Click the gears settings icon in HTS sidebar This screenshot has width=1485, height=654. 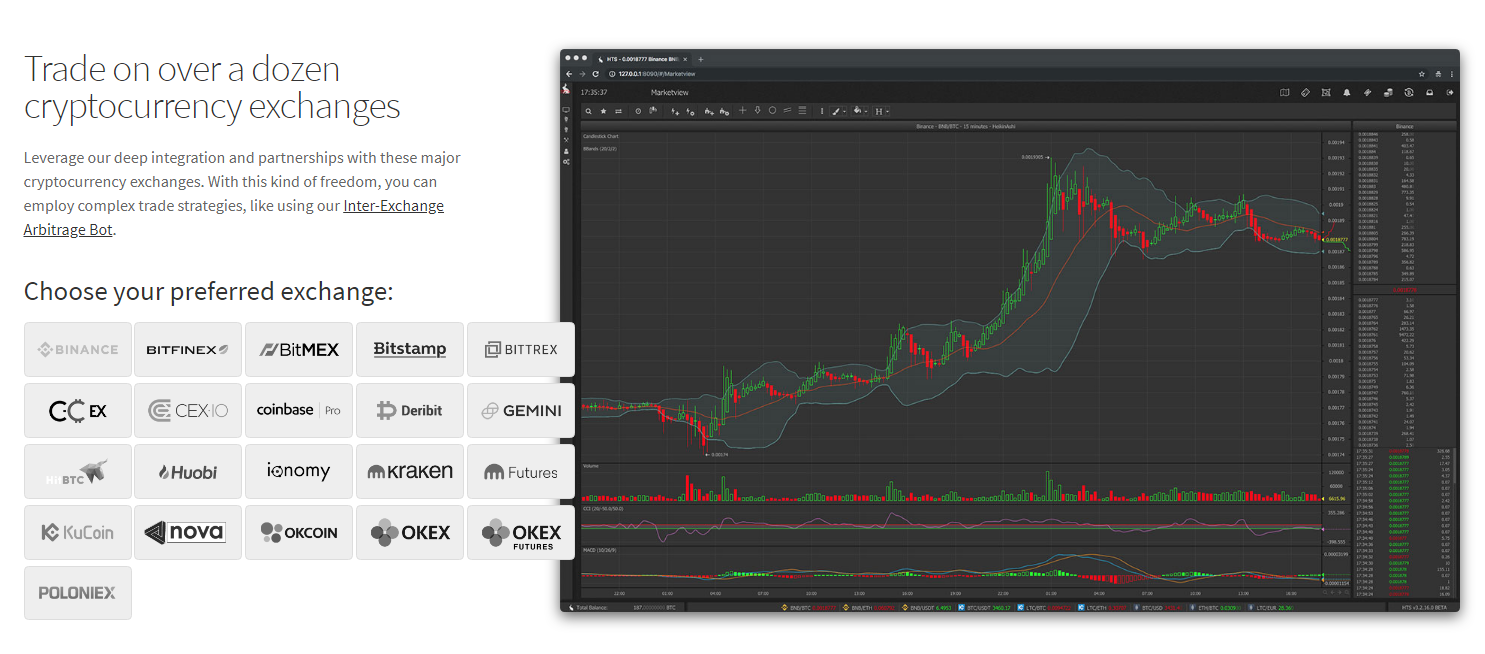coord(566,162)
